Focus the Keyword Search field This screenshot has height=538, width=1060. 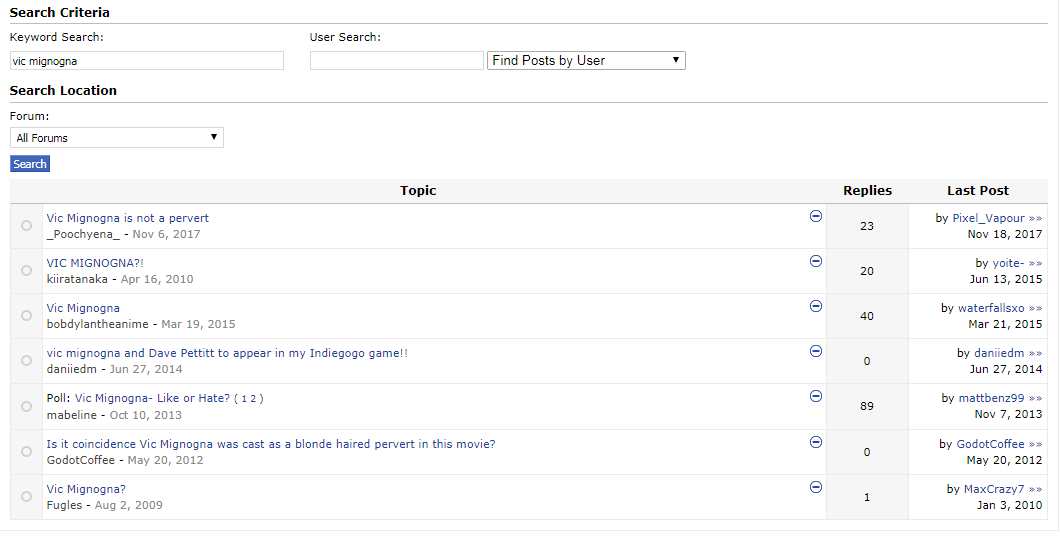coord(147,61)
